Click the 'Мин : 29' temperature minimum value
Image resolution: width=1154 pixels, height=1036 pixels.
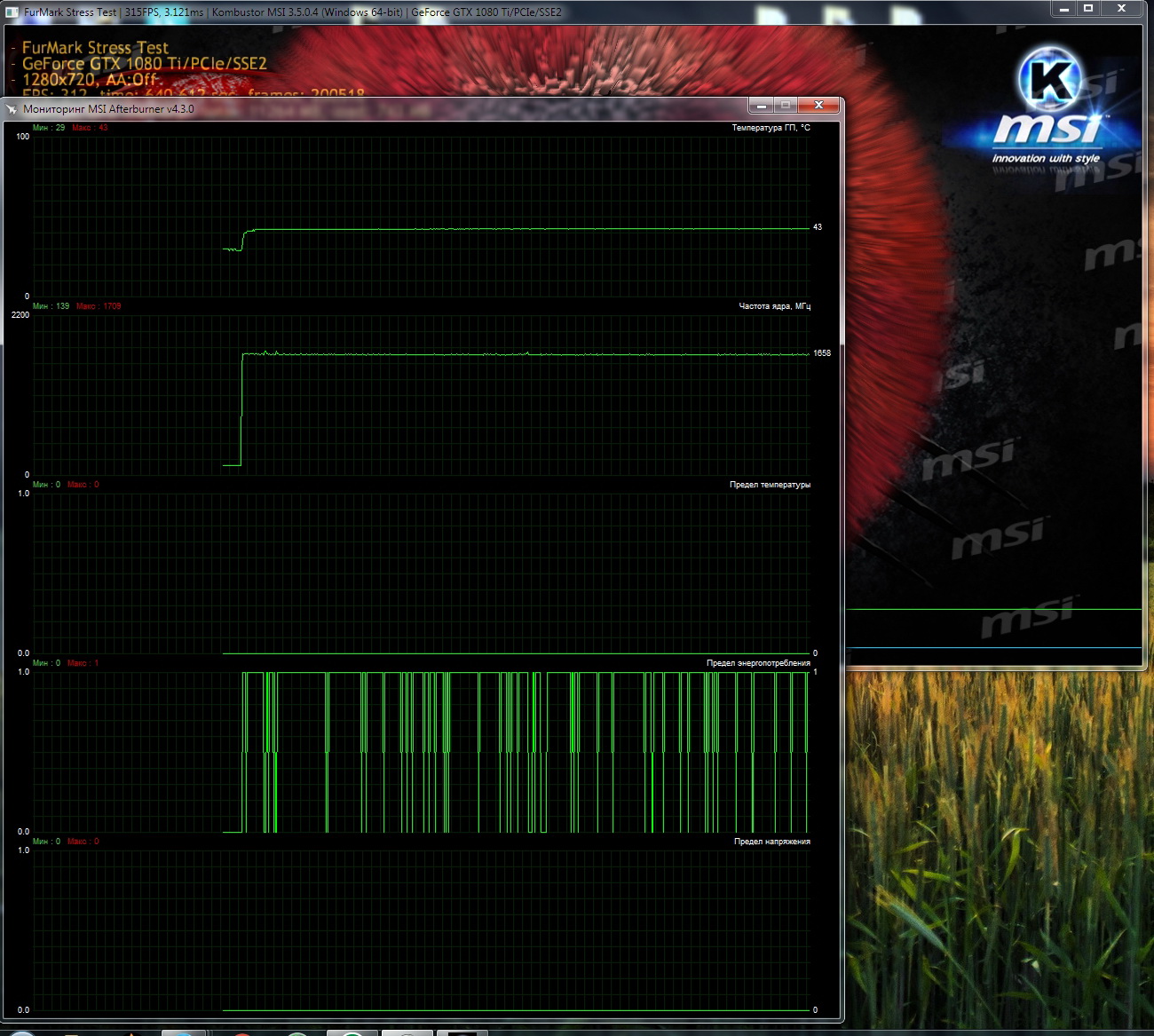click(x=49, y=128)
